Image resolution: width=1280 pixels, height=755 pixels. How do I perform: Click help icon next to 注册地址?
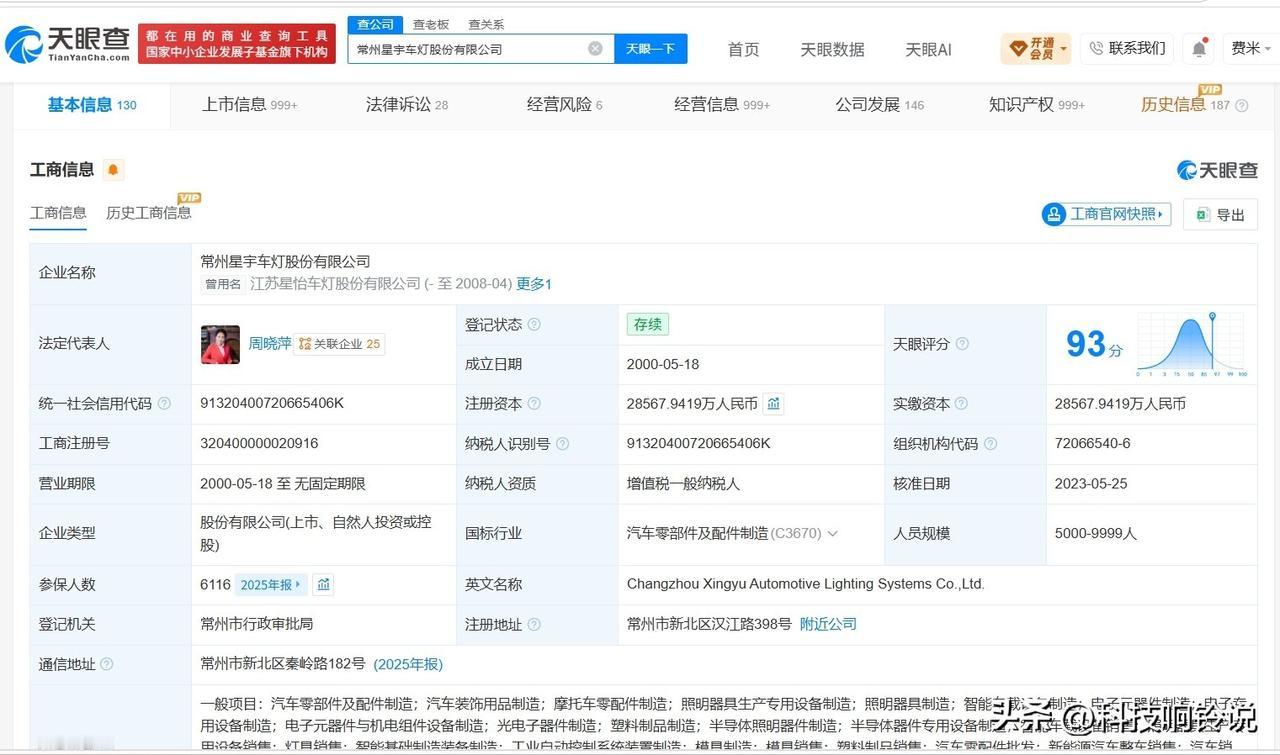534,624
